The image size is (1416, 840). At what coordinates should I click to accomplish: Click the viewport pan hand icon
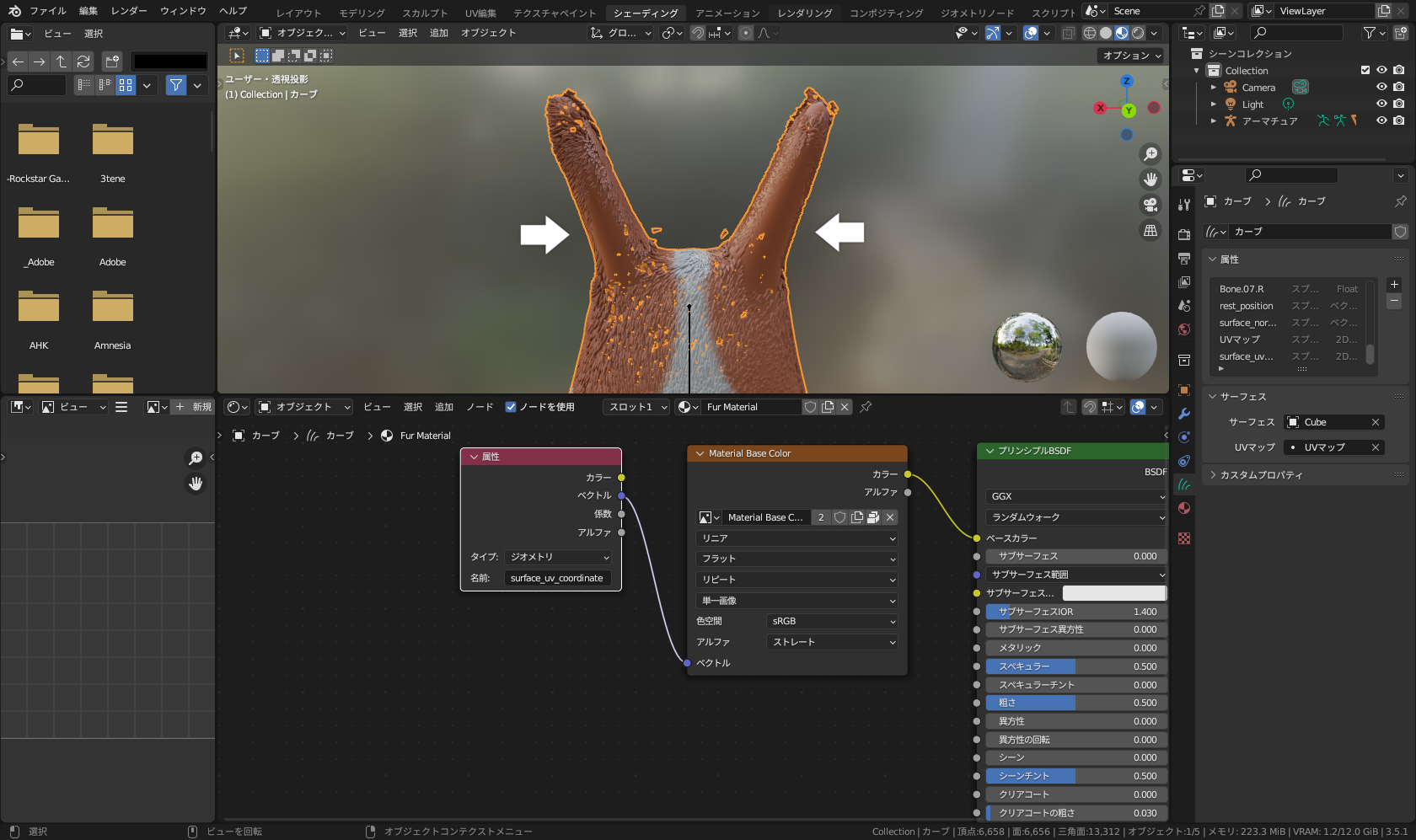coord(1150,179)
